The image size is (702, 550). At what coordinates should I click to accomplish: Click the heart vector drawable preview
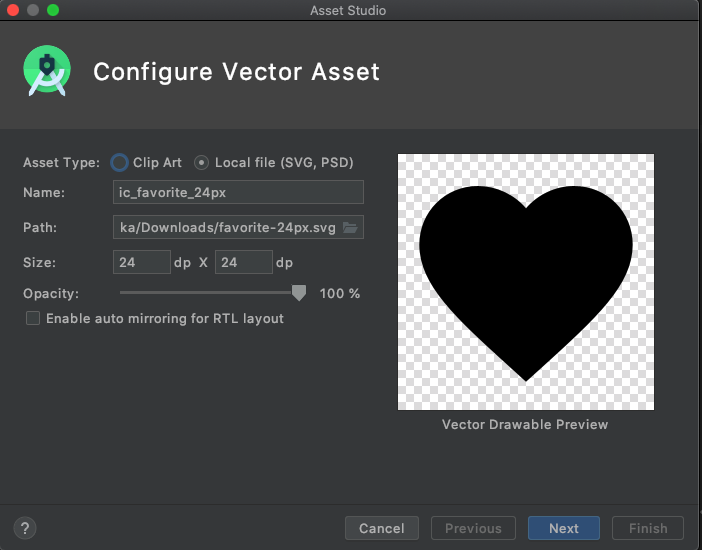[526, 282]
